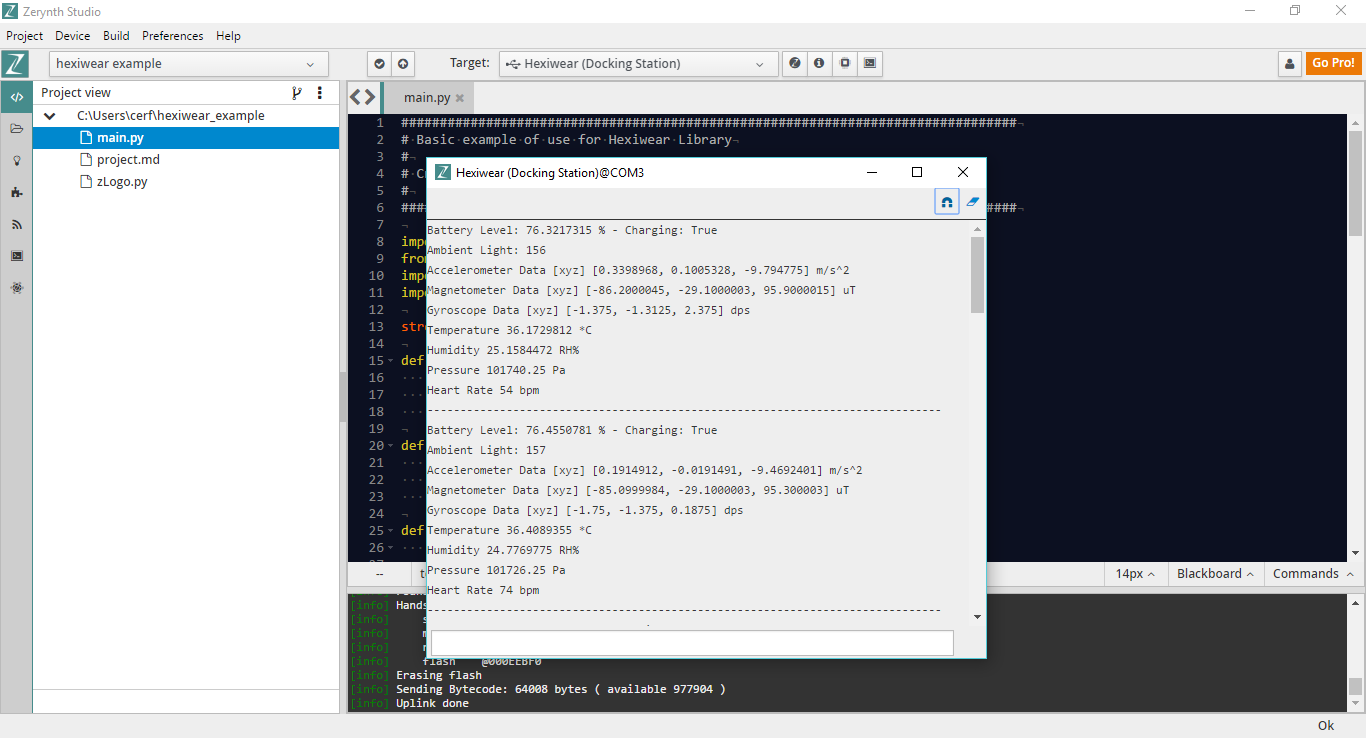Click code line 2 Hexiwear Library comment
1366x738 pixels.
(567, 140)
